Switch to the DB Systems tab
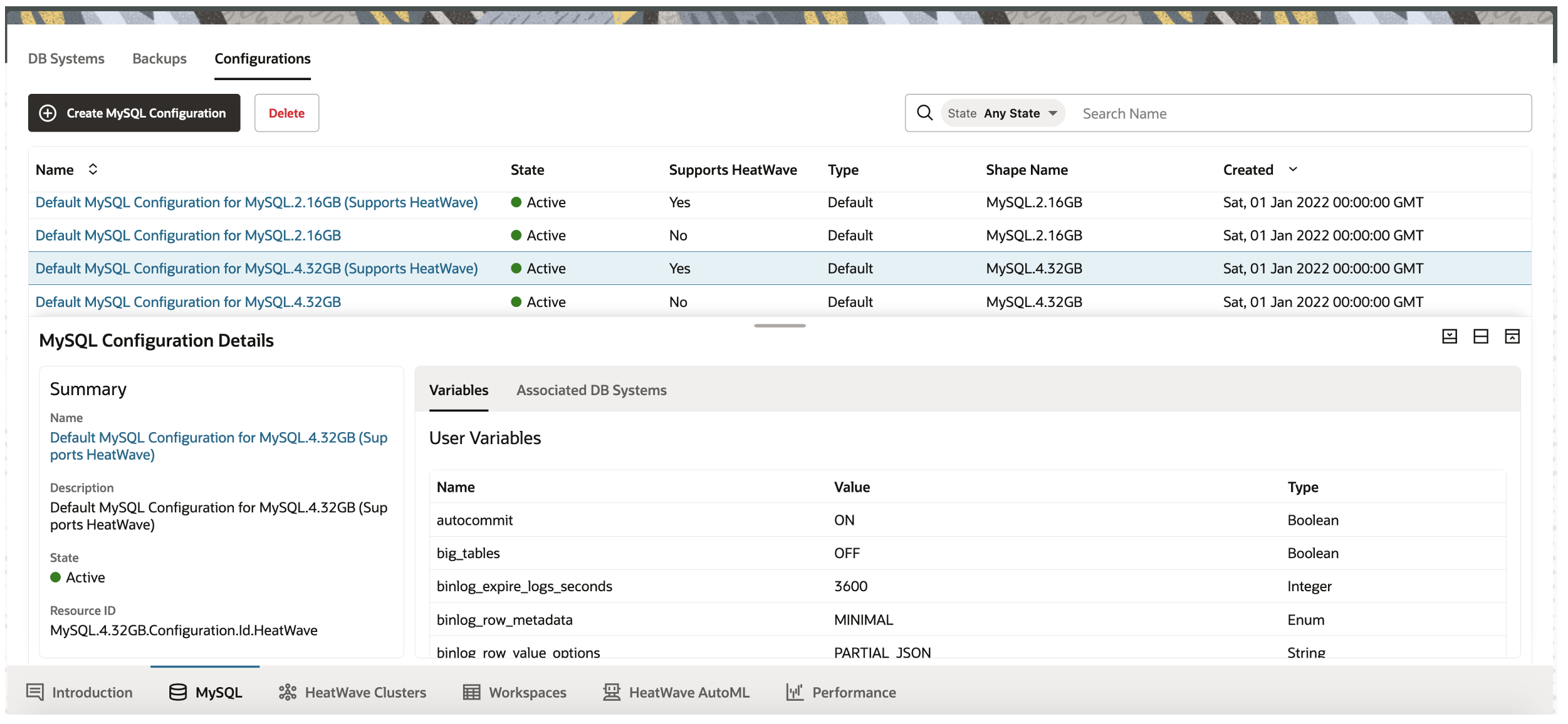 tap(65, 58)
